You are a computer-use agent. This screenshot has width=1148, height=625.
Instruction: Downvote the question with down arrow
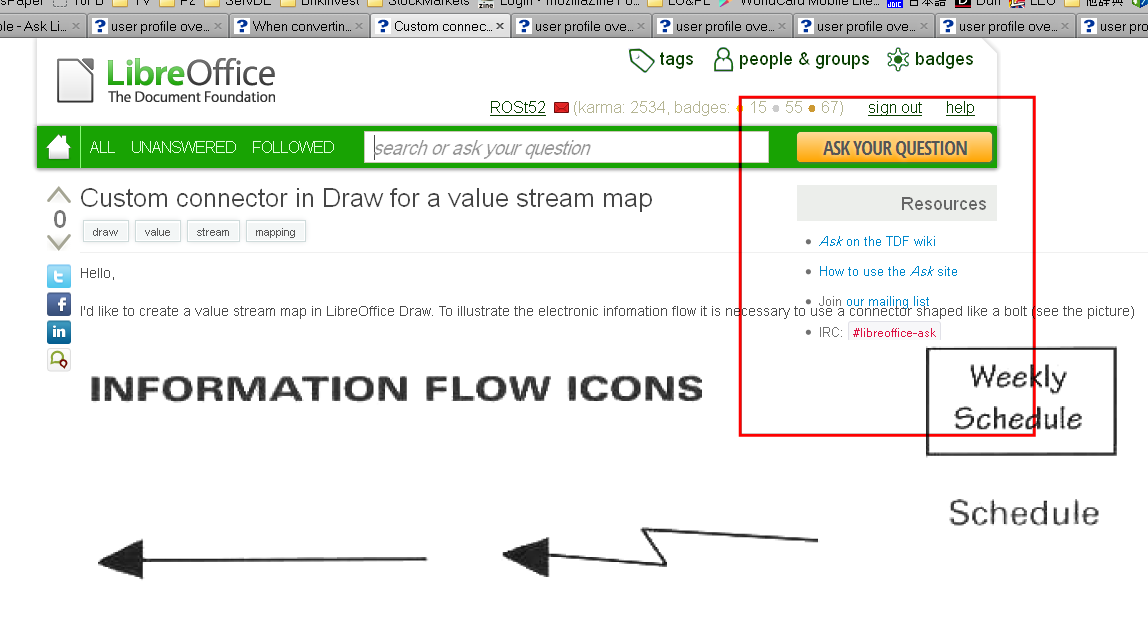59,242
